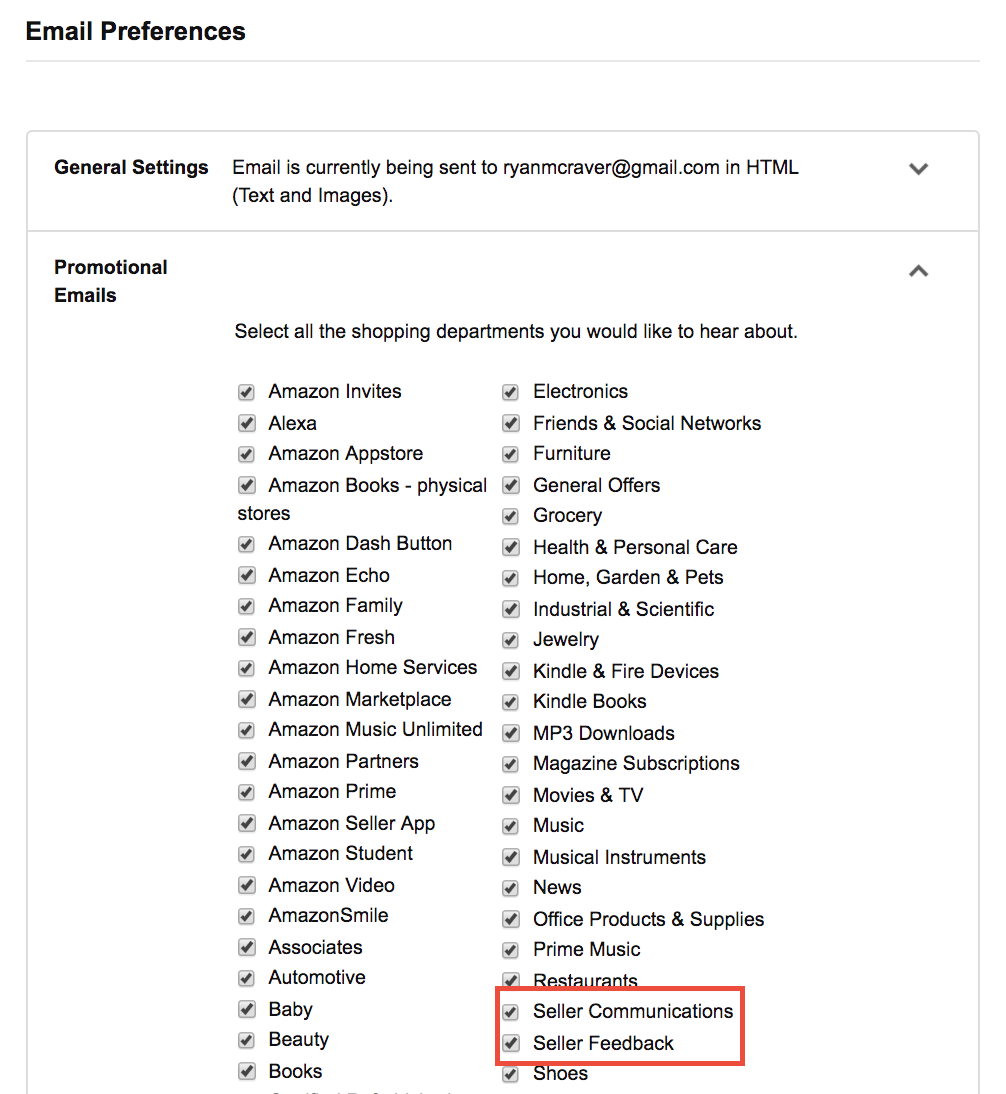This screenshot has height=1094, width=1006.
Task: Click the Promotional Emails heading
Action: (111, 281)
